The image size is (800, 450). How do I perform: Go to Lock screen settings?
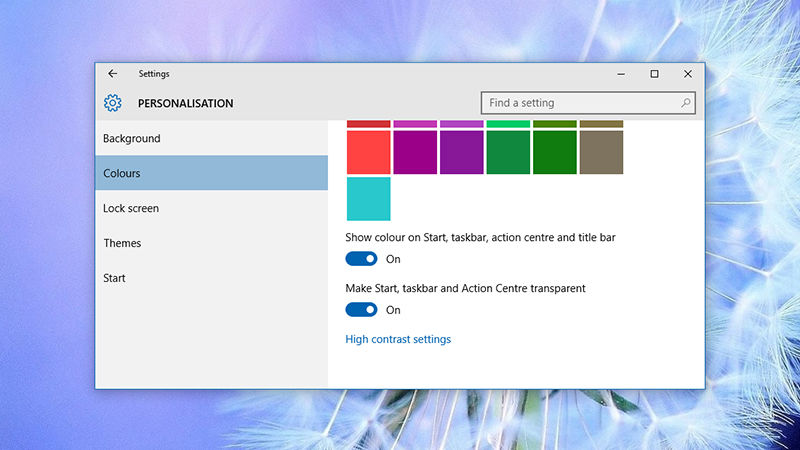point(131,208)
